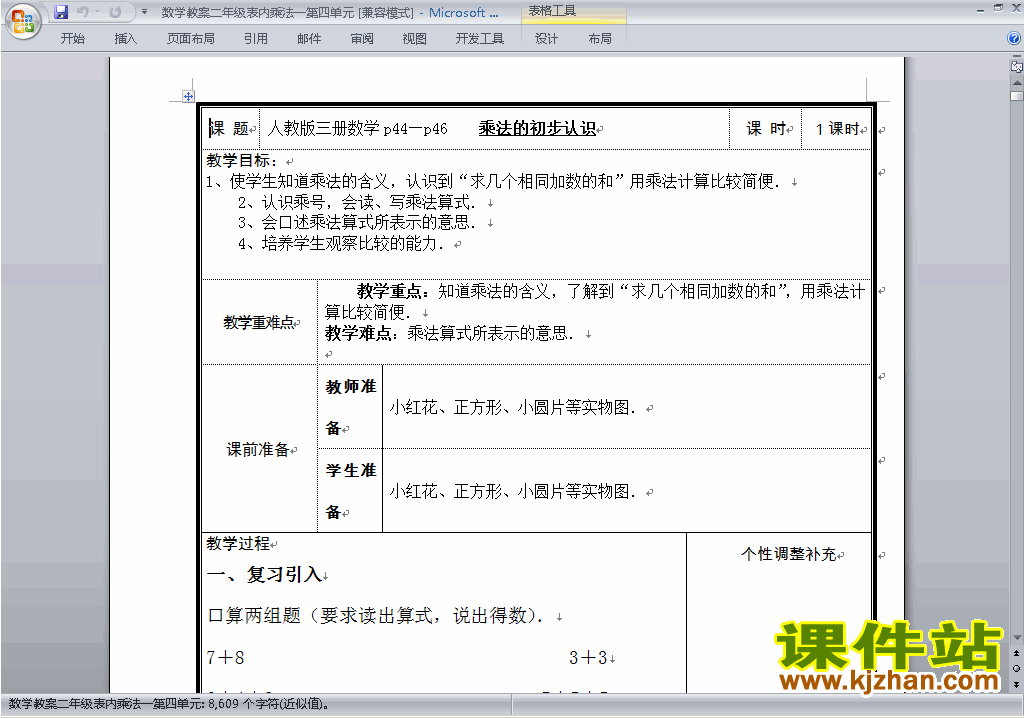Click the 课前准备 cell
Screen dimensions: 1024x718
[259, 449]
